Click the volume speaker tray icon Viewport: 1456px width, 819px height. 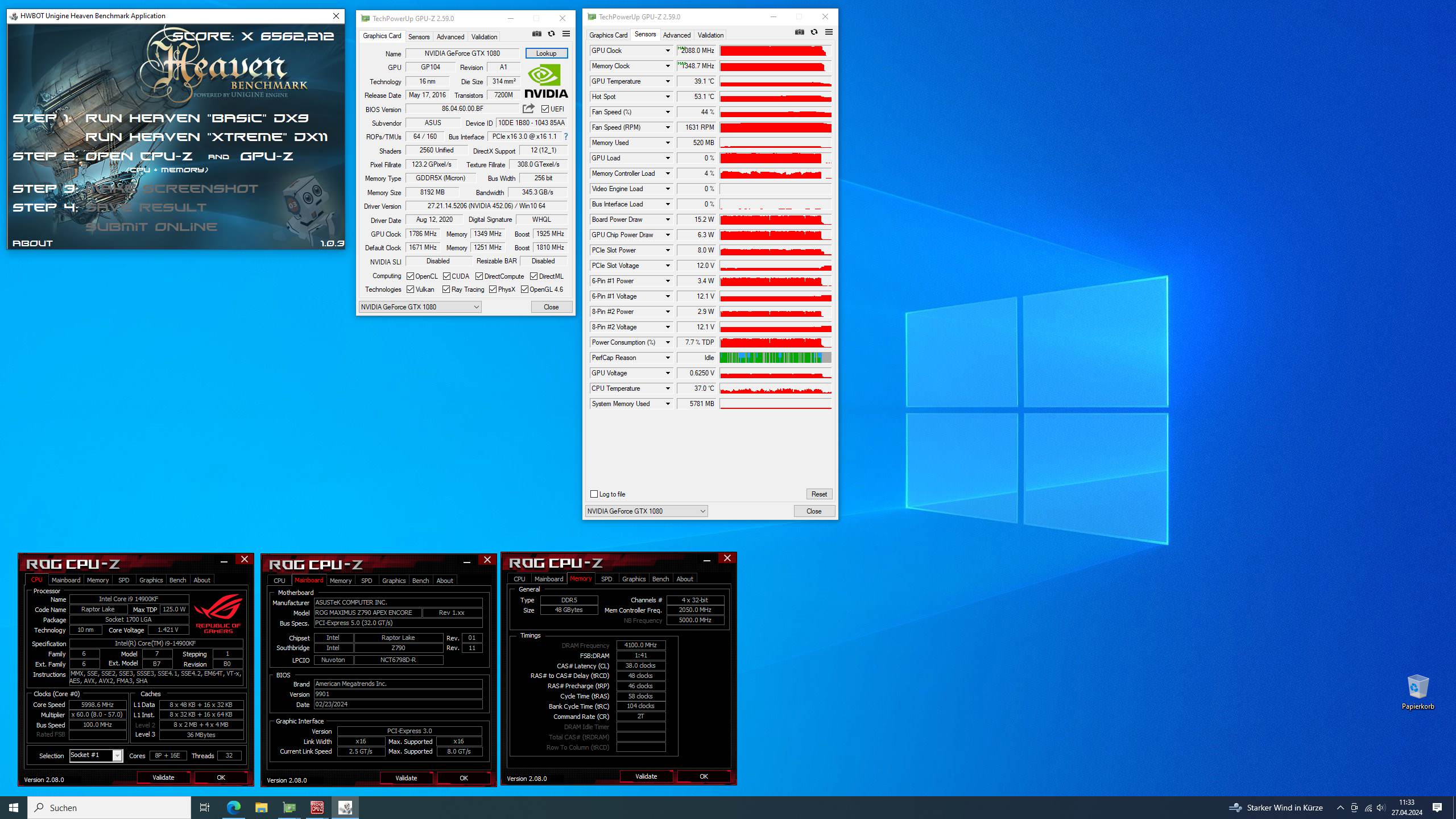(x=1381, y=808)
